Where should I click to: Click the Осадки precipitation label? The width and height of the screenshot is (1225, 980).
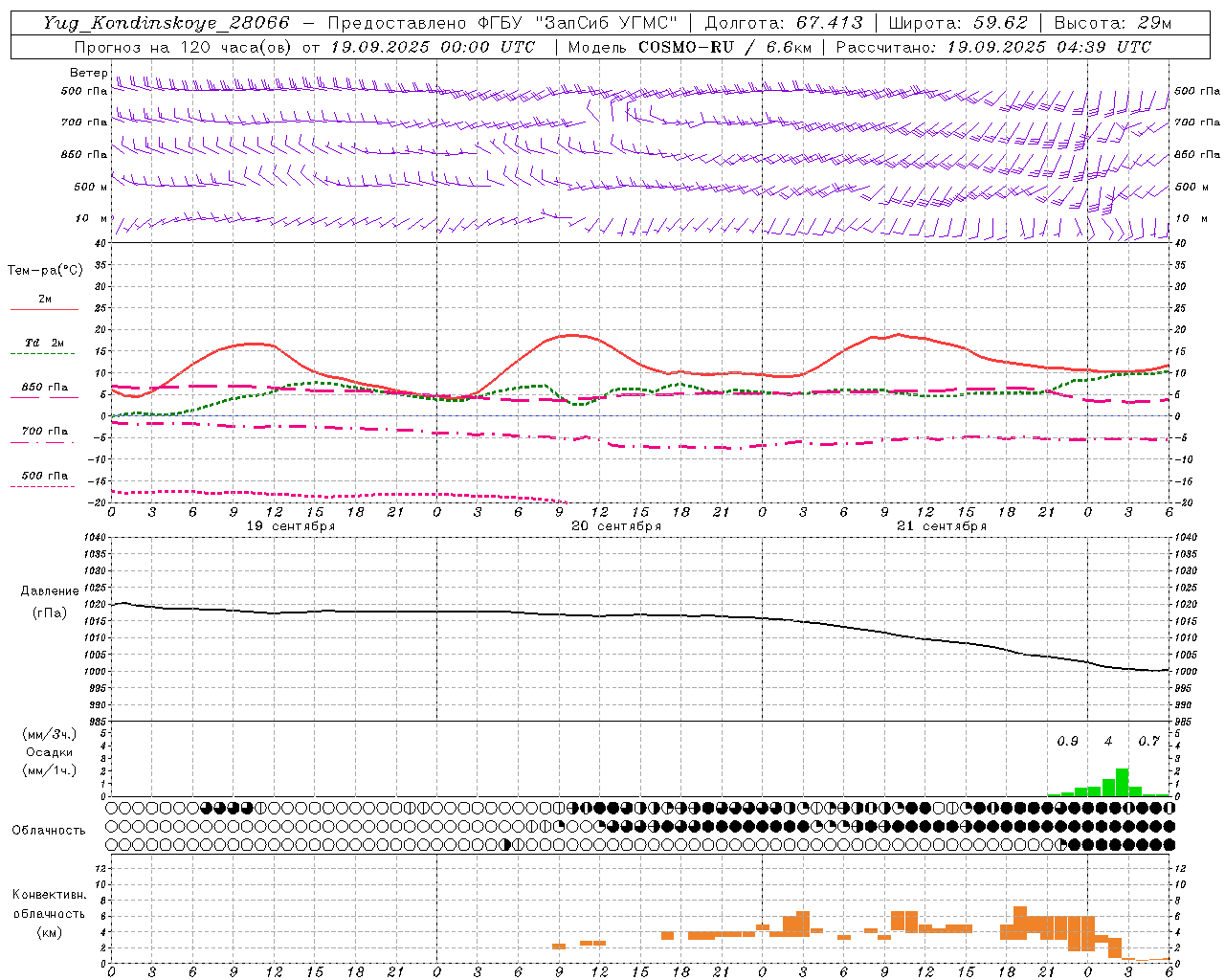click(x=50, y=752)
